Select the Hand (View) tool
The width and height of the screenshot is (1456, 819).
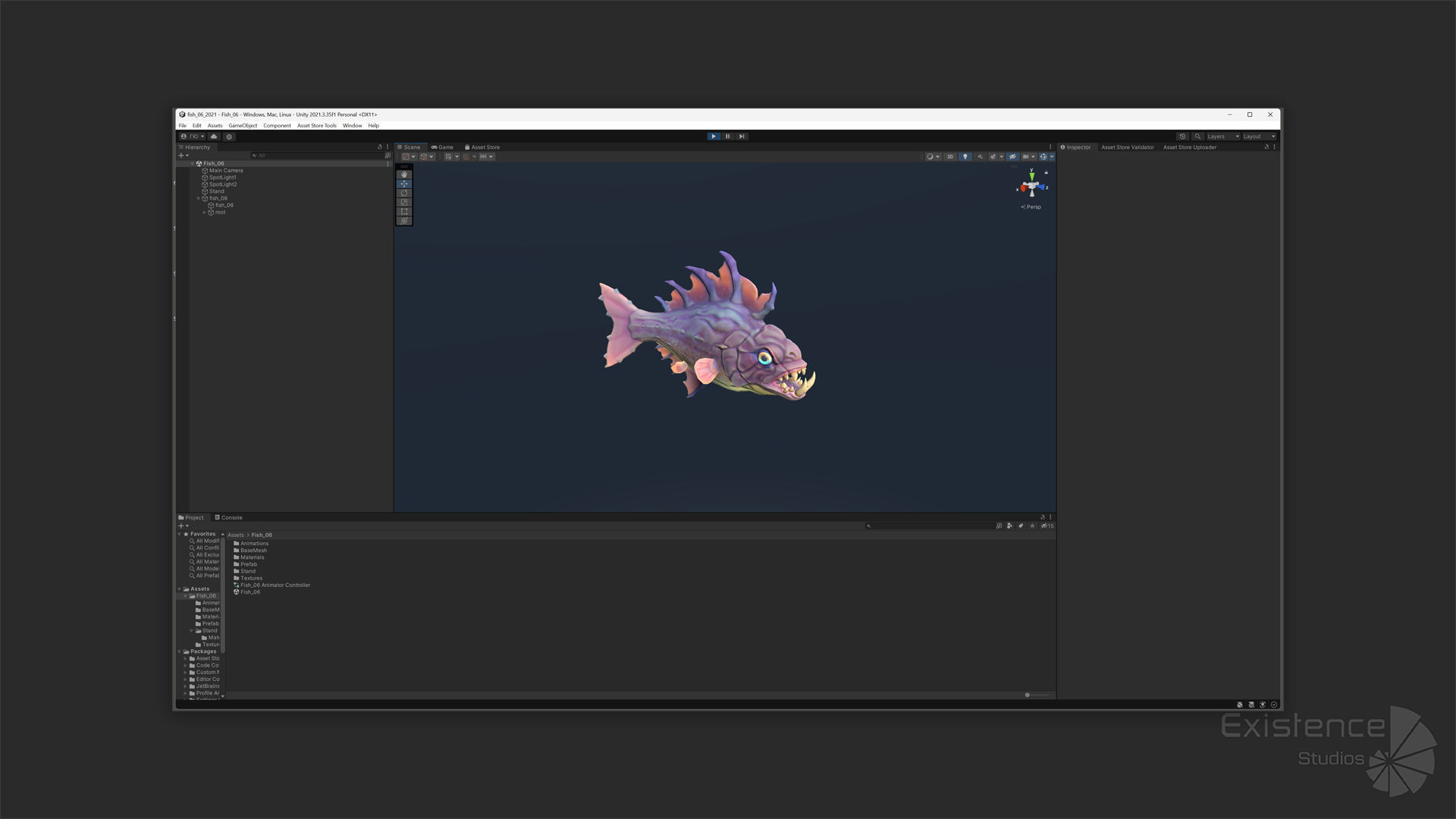coord(404,174)
